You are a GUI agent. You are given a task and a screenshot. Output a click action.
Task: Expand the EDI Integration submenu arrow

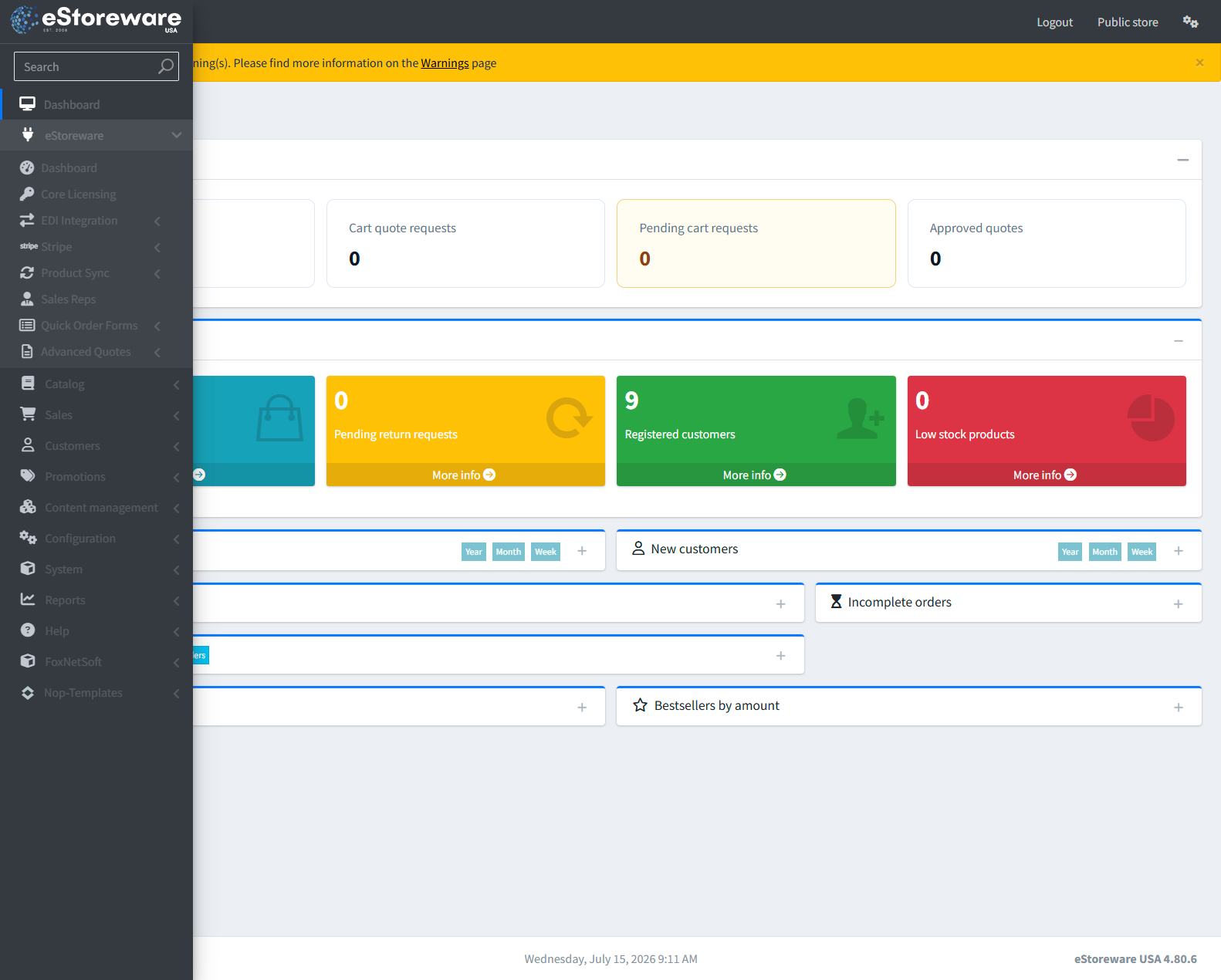tap(157, 221)
